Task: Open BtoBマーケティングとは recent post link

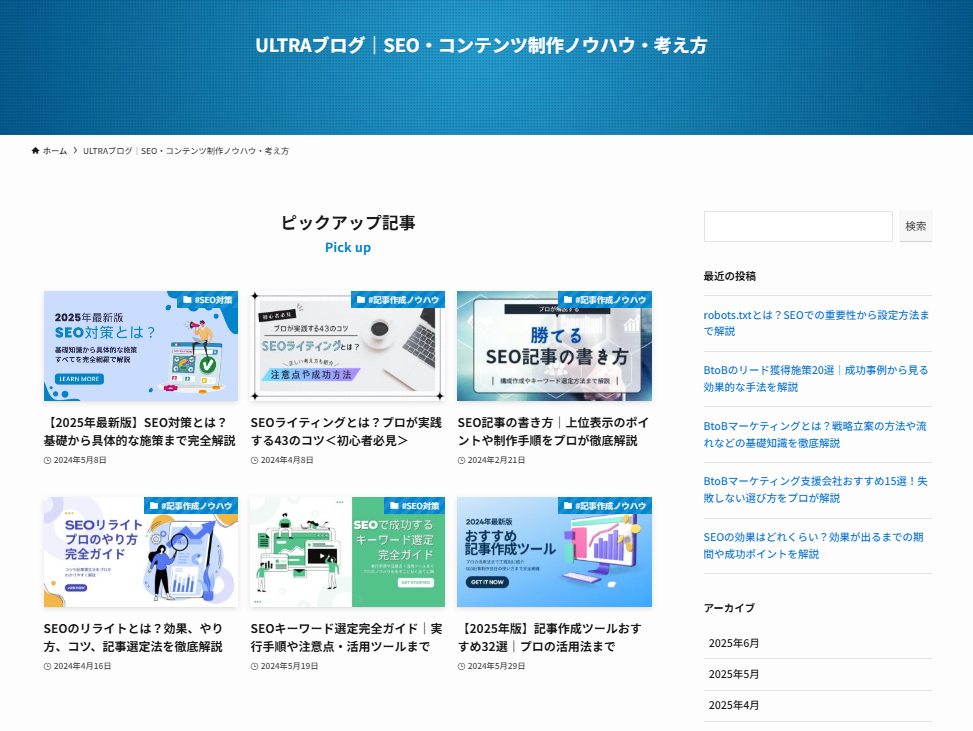Action: 815,434
